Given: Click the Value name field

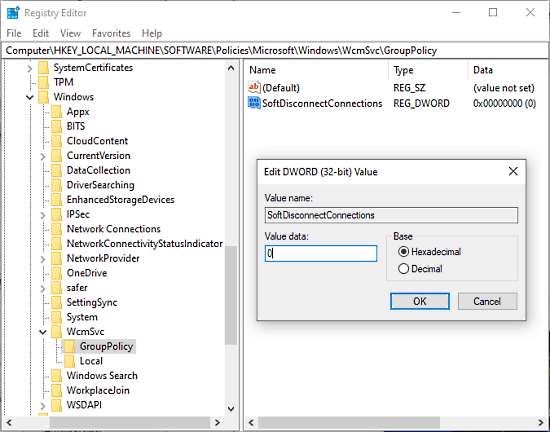Looking at the screenshot, I should tap(391, 215).
